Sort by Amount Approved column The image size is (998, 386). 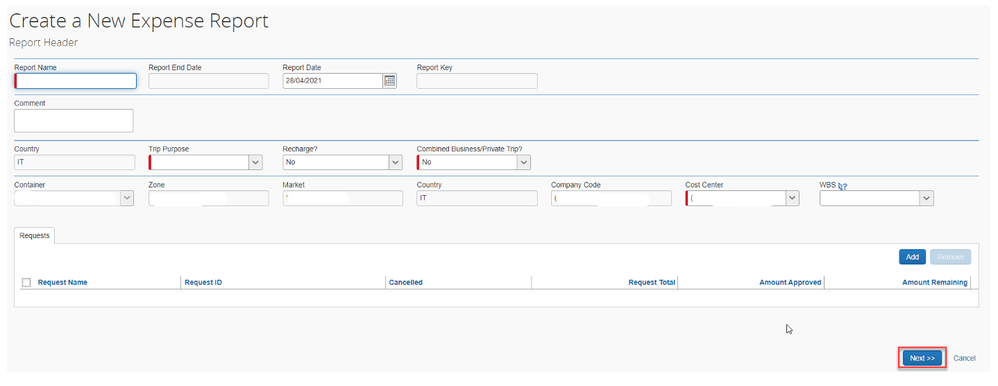click(x=790, y=282)
